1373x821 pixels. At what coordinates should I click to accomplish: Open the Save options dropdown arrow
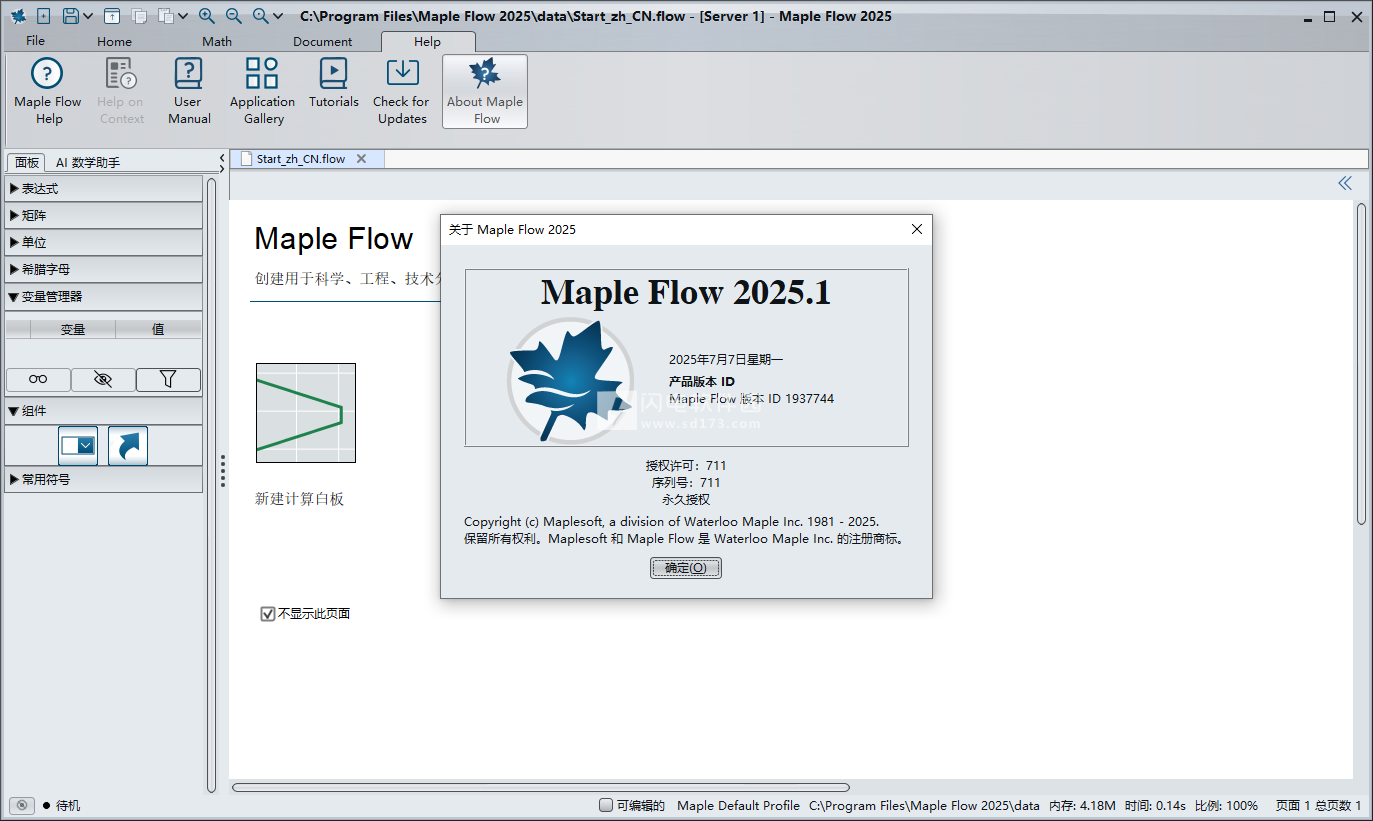tap(89, 17)
